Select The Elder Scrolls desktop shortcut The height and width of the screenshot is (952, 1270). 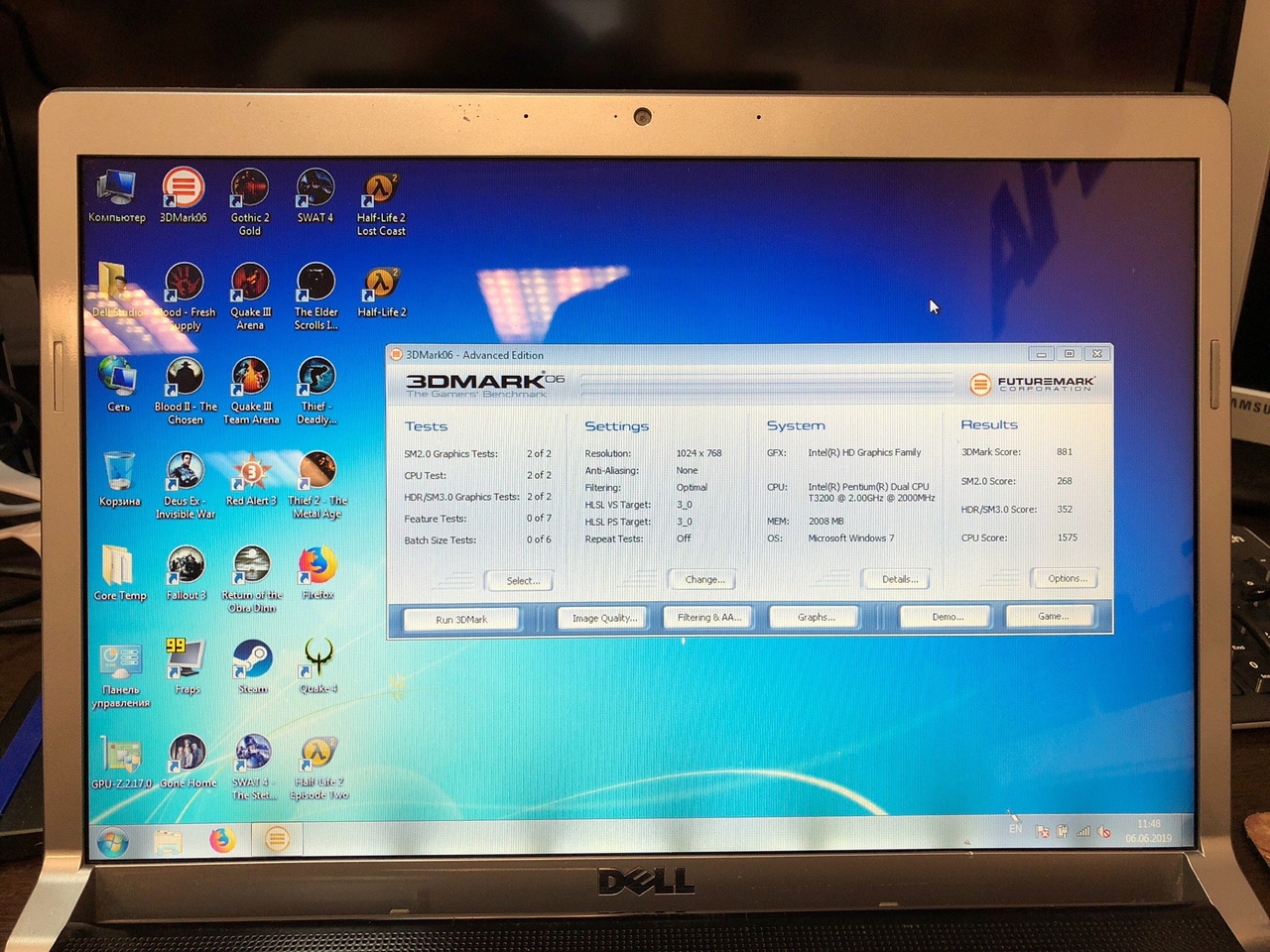pyautogui.click(x=316, y=297)
